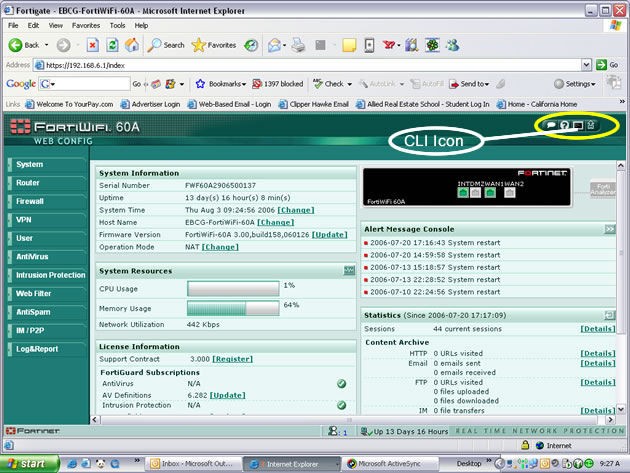The image size is (630, 473).
Task: Open the Firewall menu in sidebar
Action: tap(30, 201)
